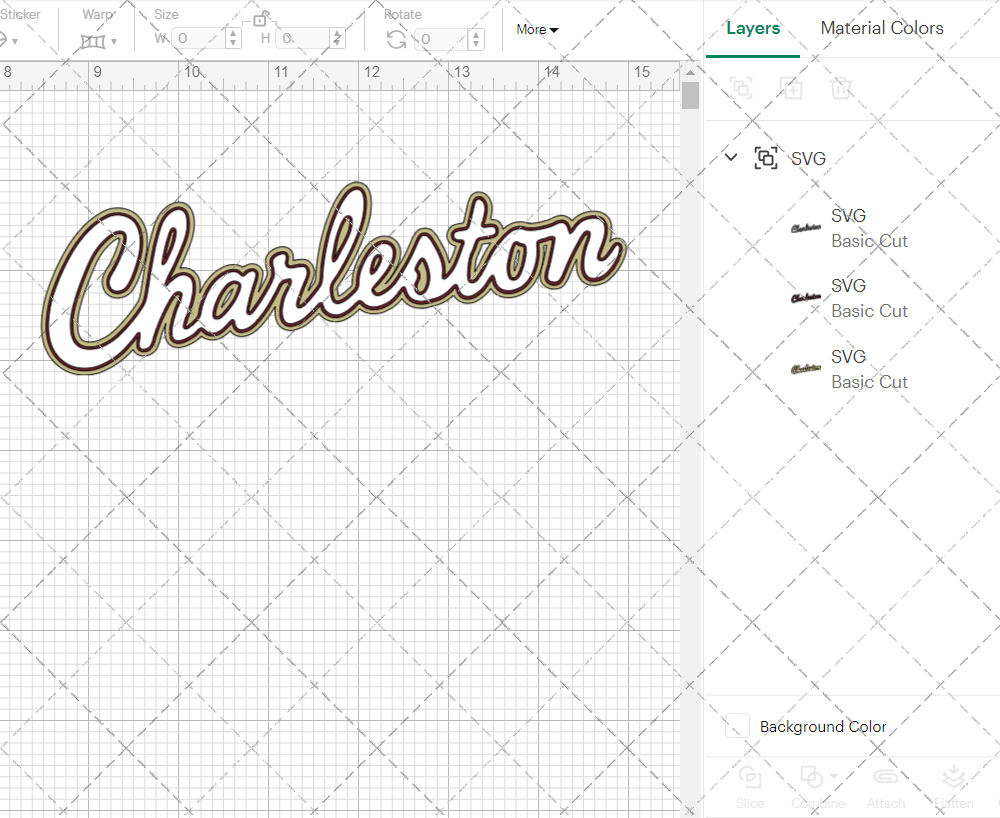This screenshot has height=818, width=1000.
Task: Select the SVG group layer row
Action: pos(853,157)
